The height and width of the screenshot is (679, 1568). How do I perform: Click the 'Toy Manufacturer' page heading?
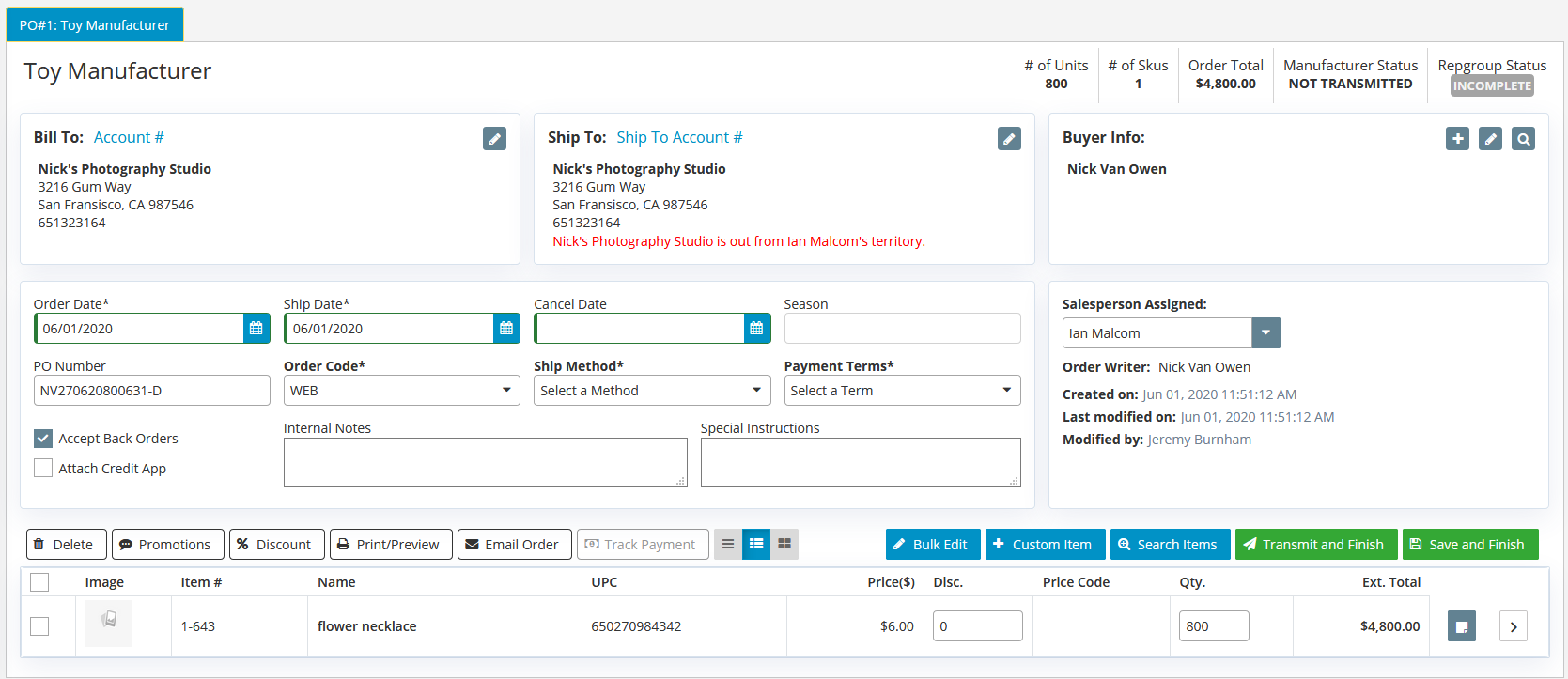pyautogui.click(x=117, y=71)
